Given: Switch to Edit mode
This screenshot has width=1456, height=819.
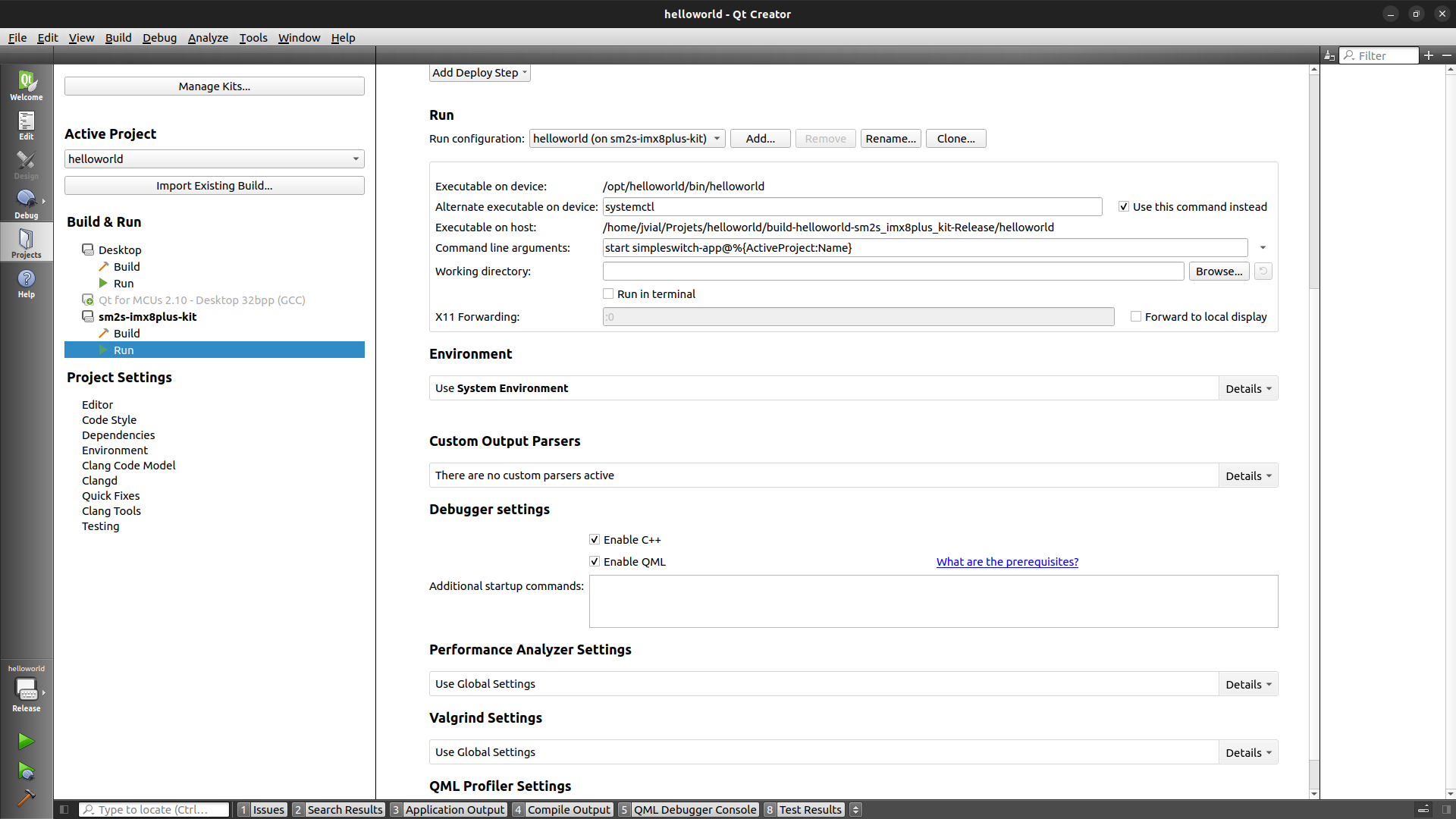Looking at the screenshot, I should click(26, 125).
